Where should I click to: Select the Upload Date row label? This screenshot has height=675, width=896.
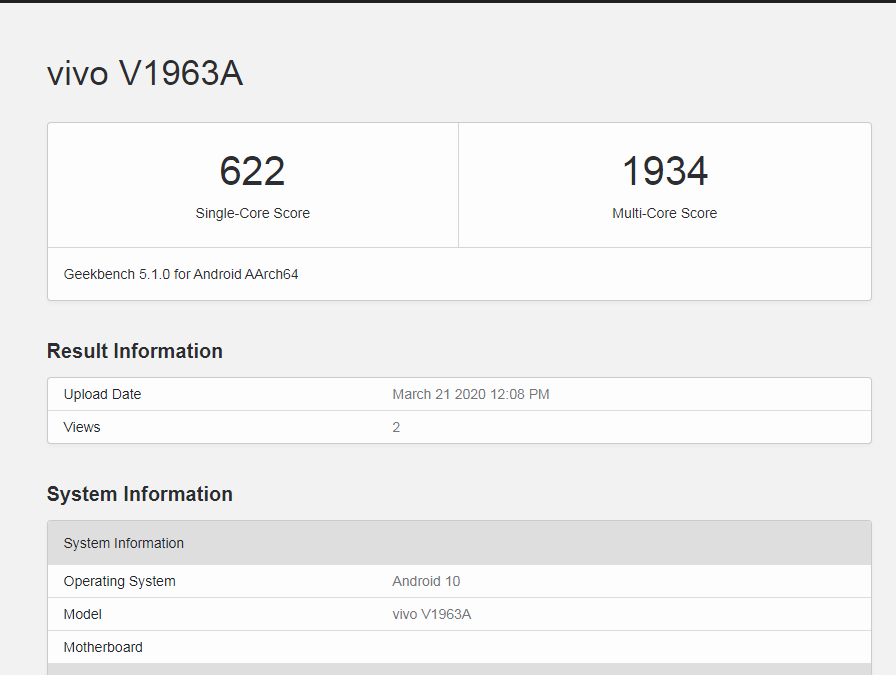102,394
